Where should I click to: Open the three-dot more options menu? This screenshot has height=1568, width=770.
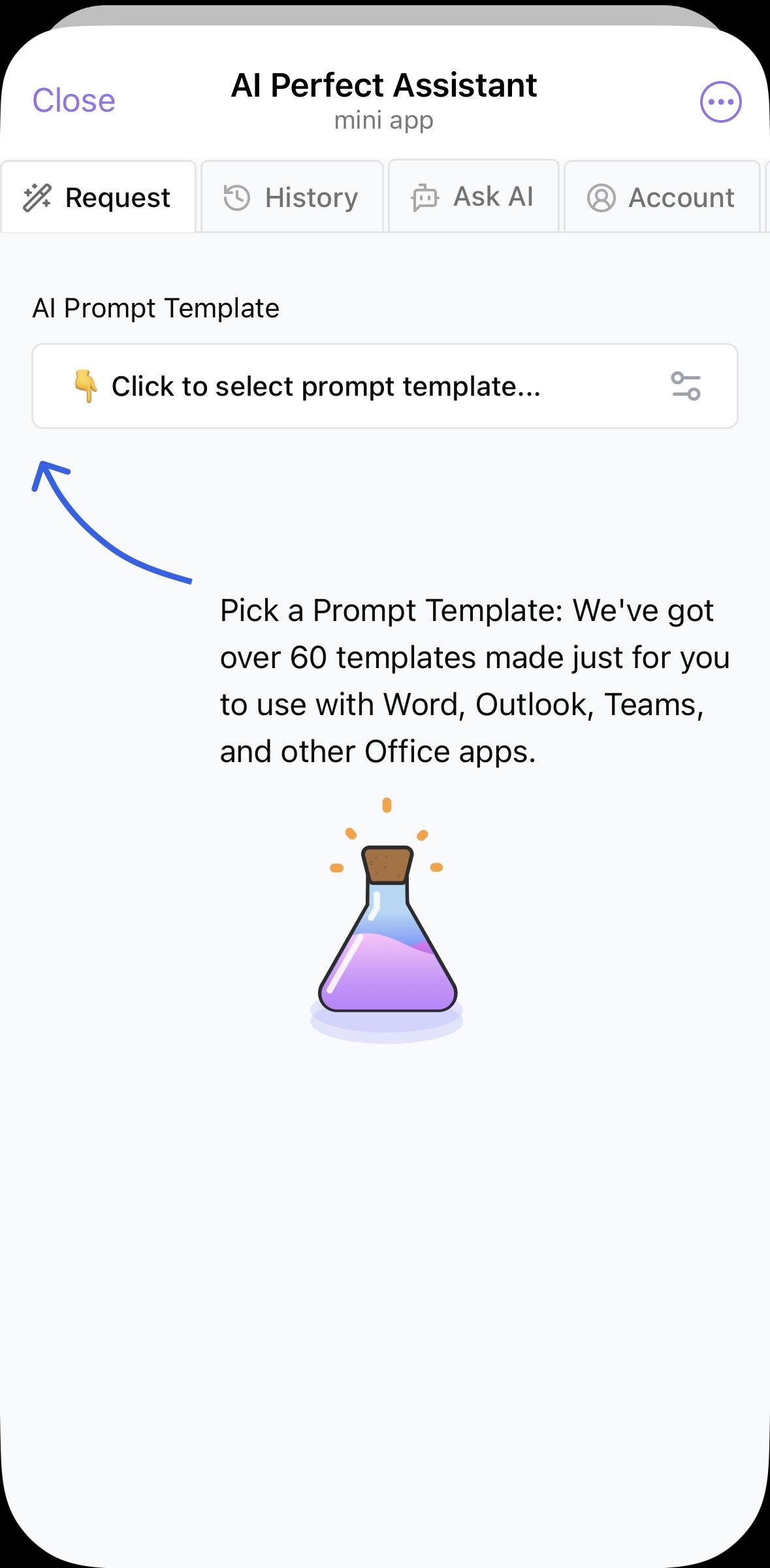pos(720,102)
